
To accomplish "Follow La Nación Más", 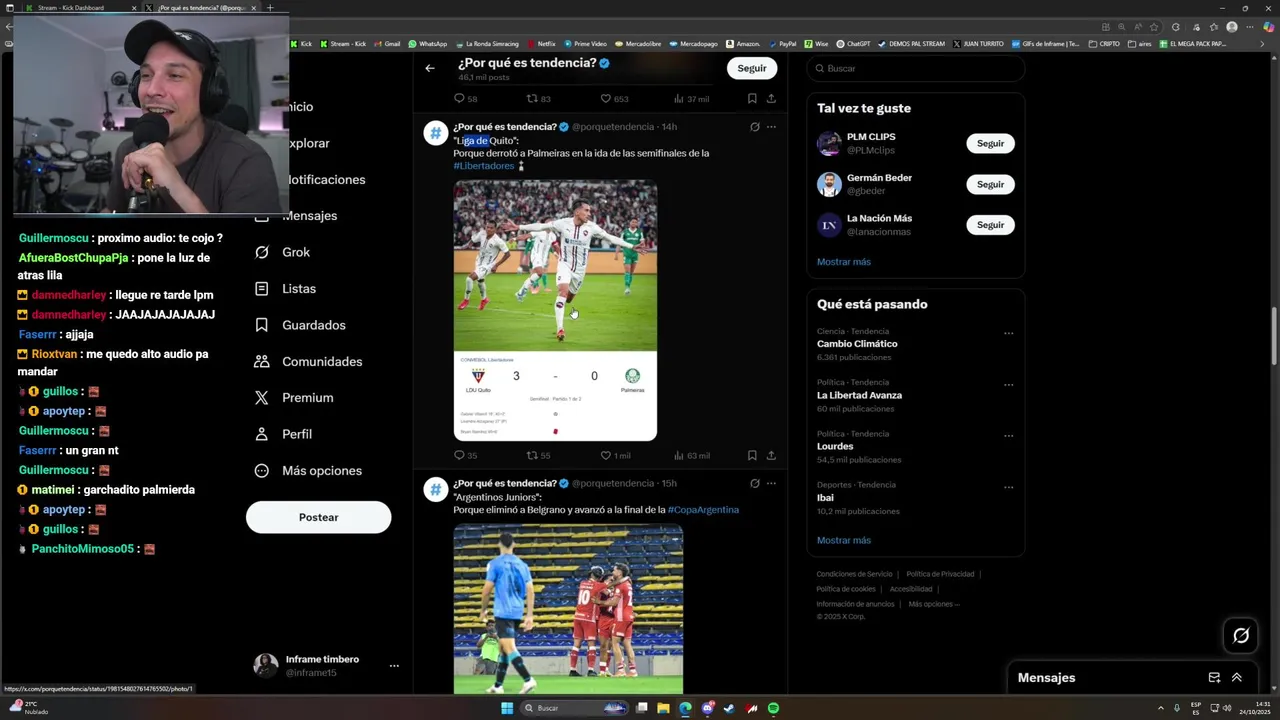I will point(990,225).
